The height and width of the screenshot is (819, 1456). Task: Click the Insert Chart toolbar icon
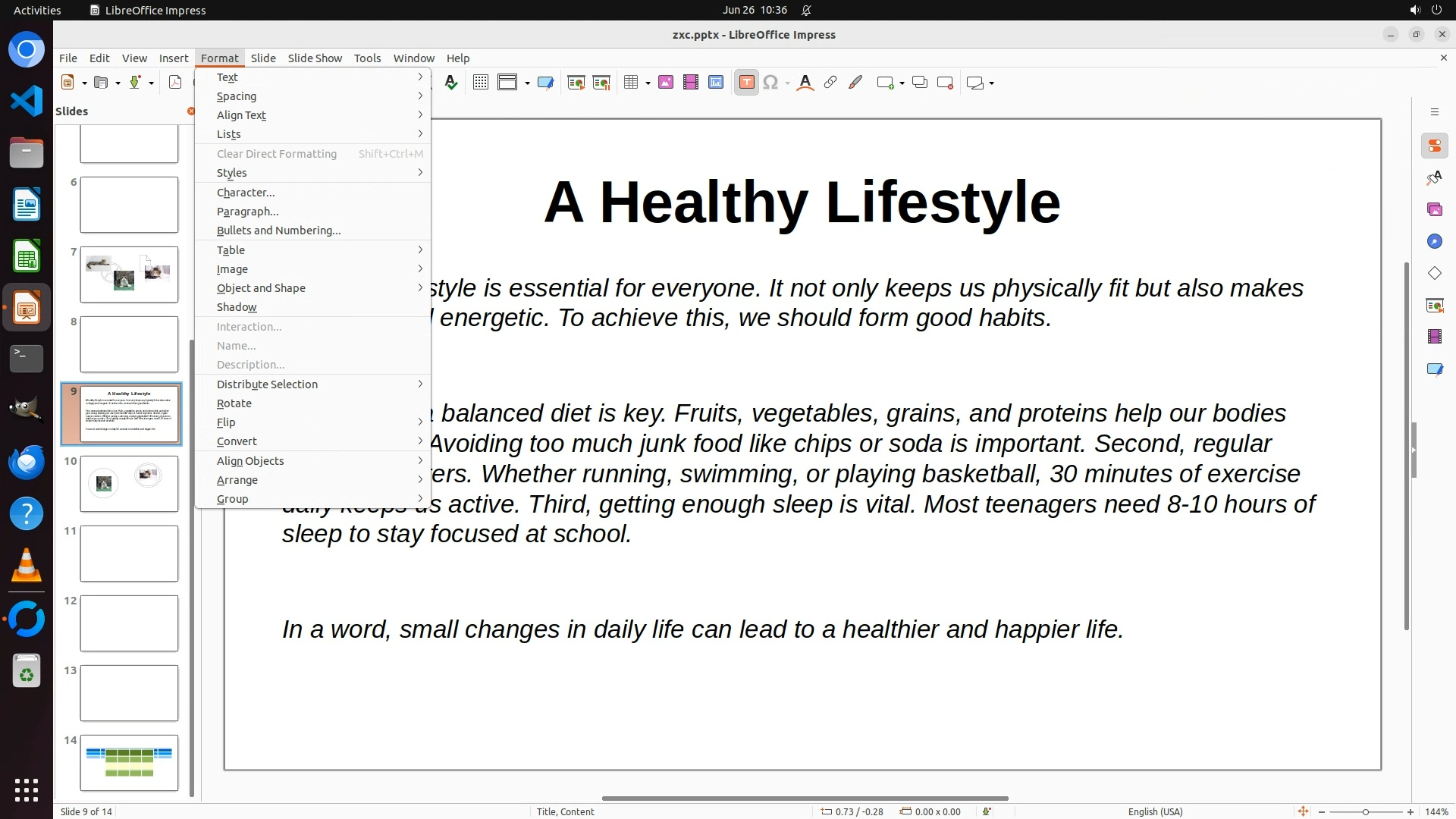point(716,83)
